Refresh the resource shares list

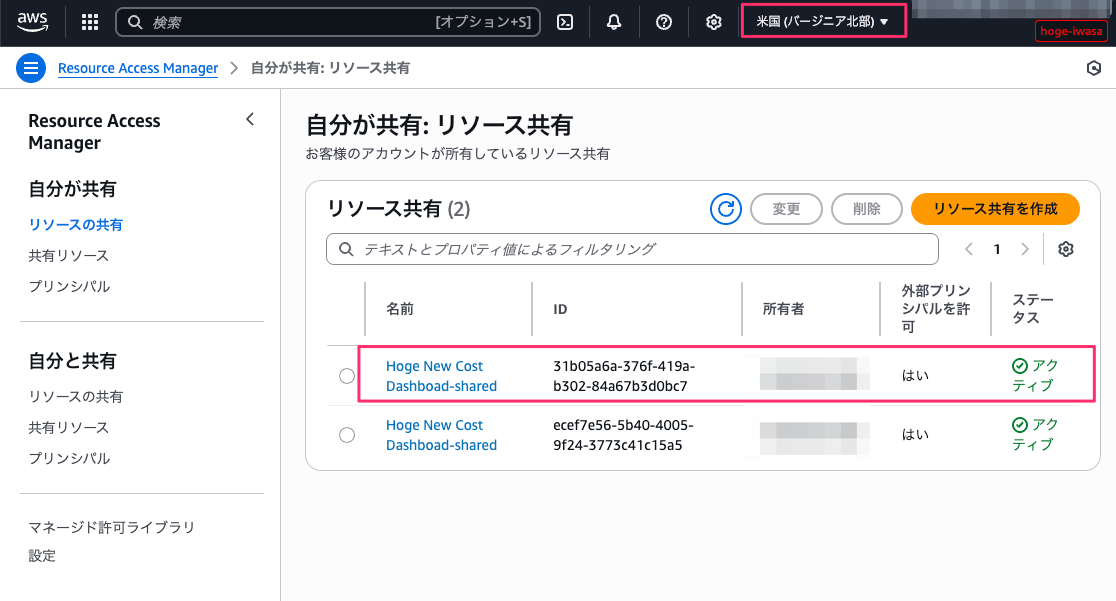725,209
